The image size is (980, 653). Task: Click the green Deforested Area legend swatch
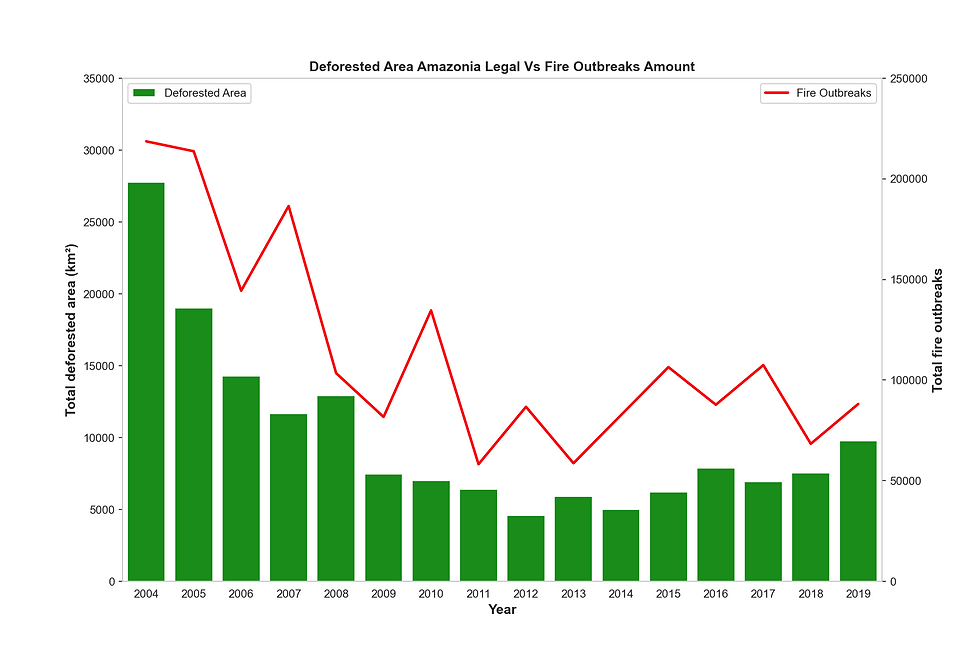(x=144, y=93)
